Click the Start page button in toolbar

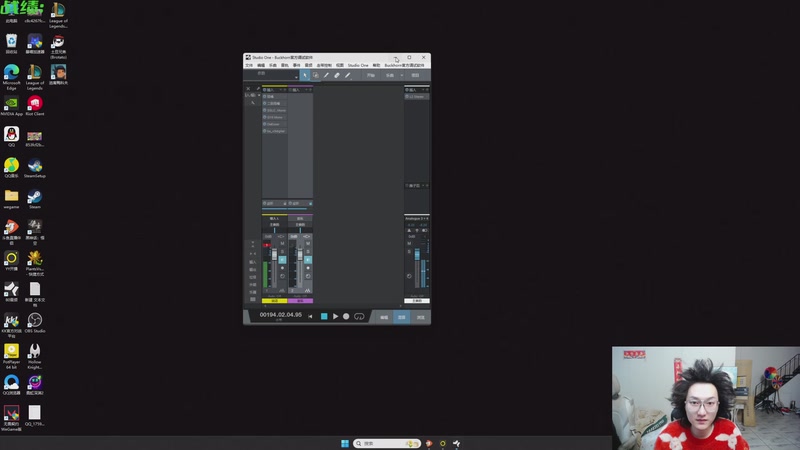(371, 76)
